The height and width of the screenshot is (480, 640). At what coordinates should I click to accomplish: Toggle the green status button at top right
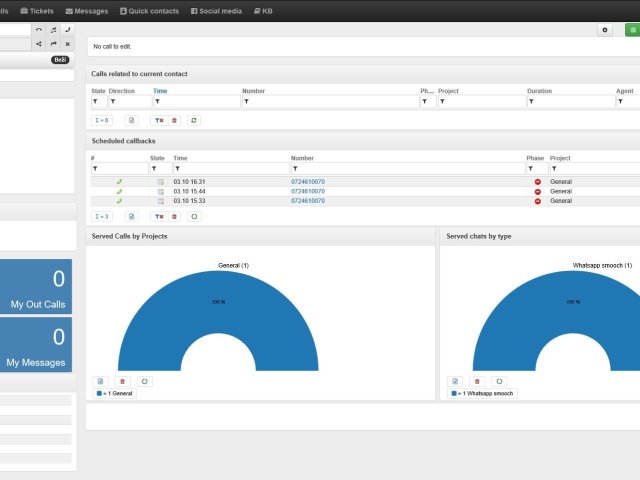[x=632, y=30]
